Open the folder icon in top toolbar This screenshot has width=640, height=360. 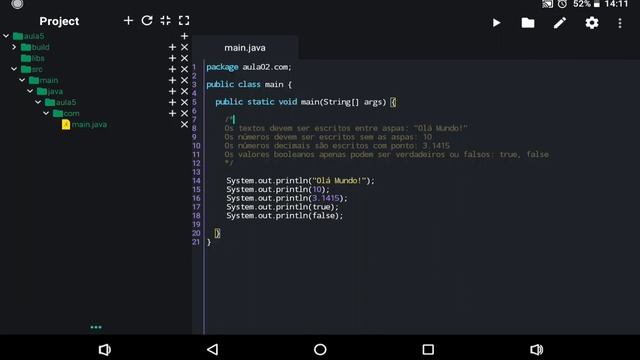pyautogui.click(x=528, y=23)
